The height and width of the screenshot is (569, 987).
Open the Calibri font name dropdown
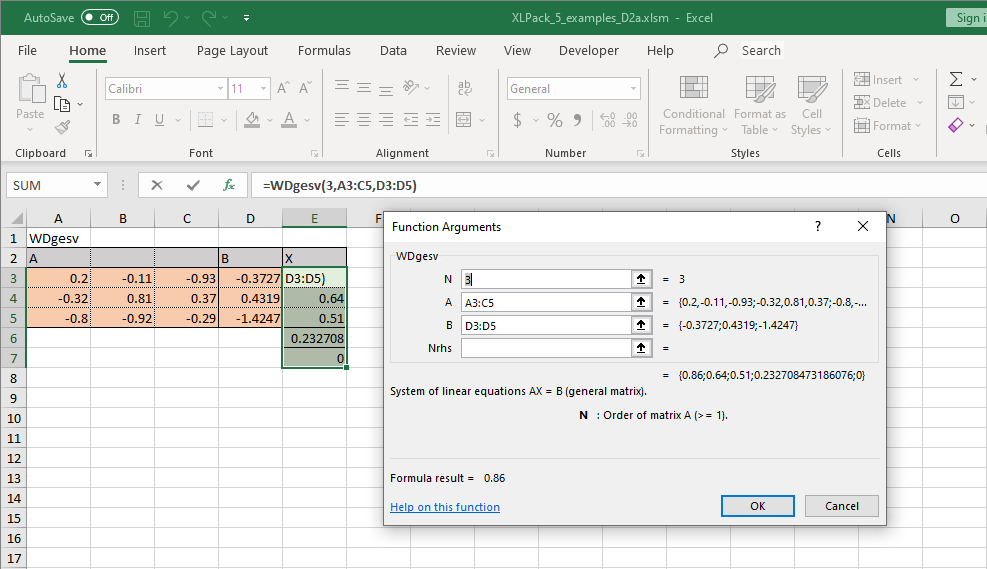pyautogui.click(x=220, y=89)
